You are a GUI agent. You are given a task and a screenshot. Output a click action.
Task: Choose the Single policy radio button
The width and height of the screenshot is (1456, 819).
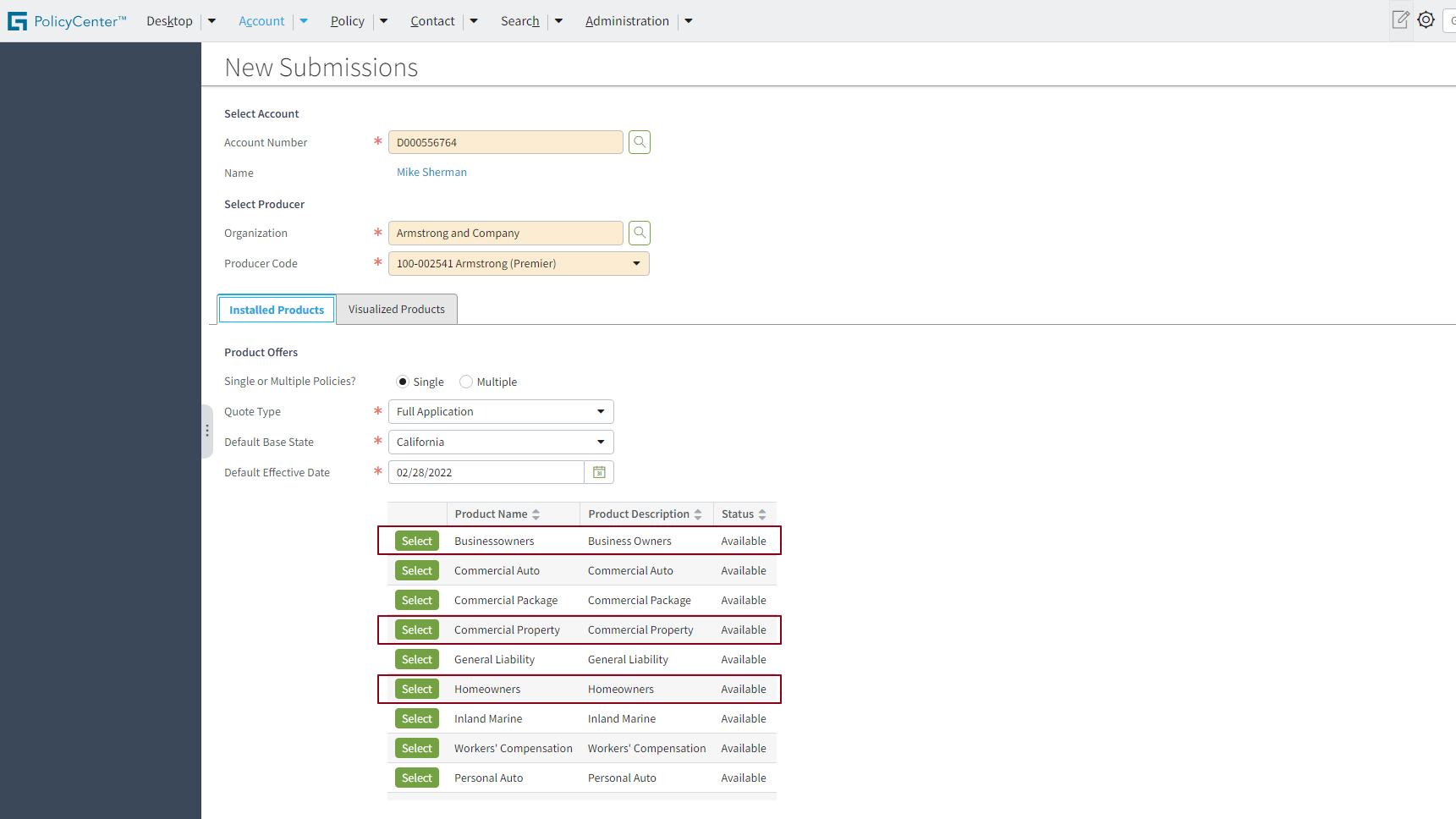click(403, 382)
